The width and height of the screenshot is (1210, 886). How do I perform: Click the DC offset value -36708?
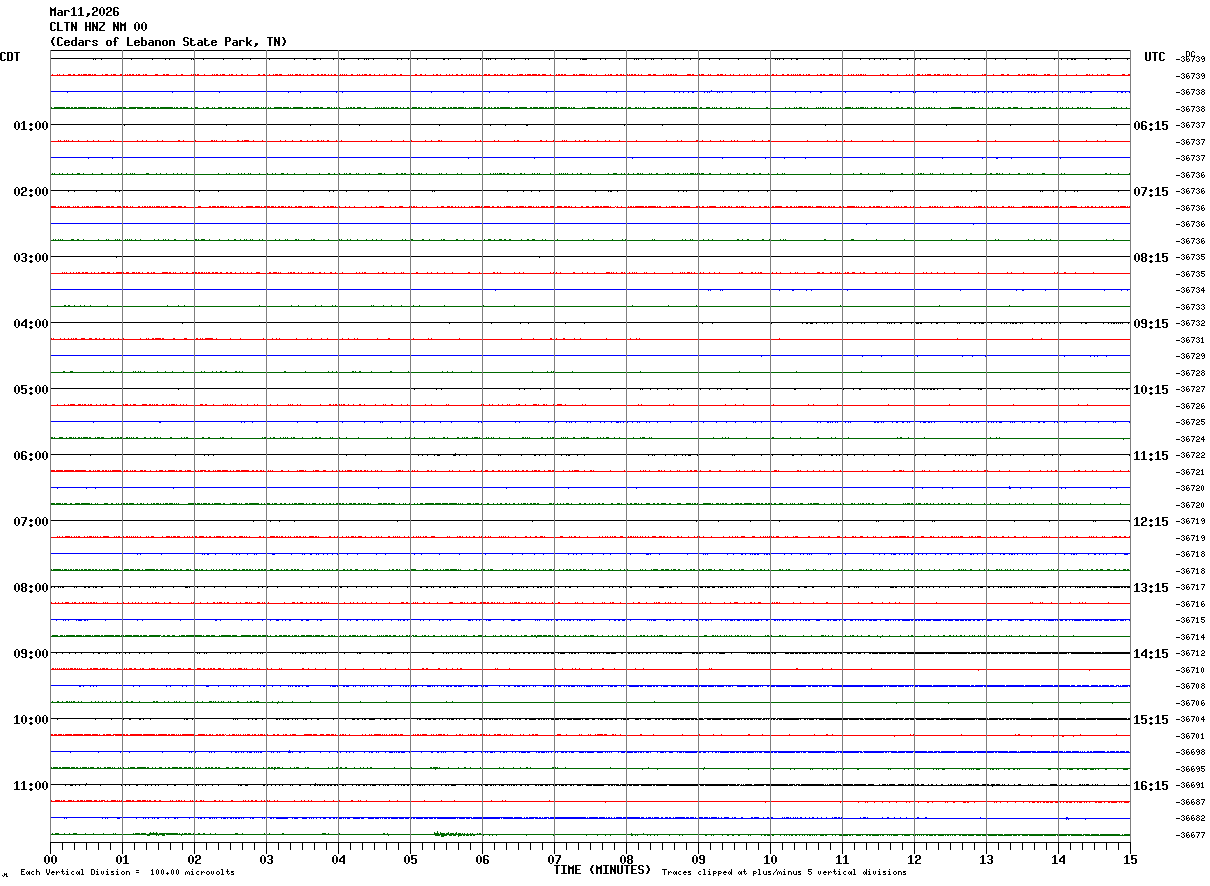[1191, 687]
